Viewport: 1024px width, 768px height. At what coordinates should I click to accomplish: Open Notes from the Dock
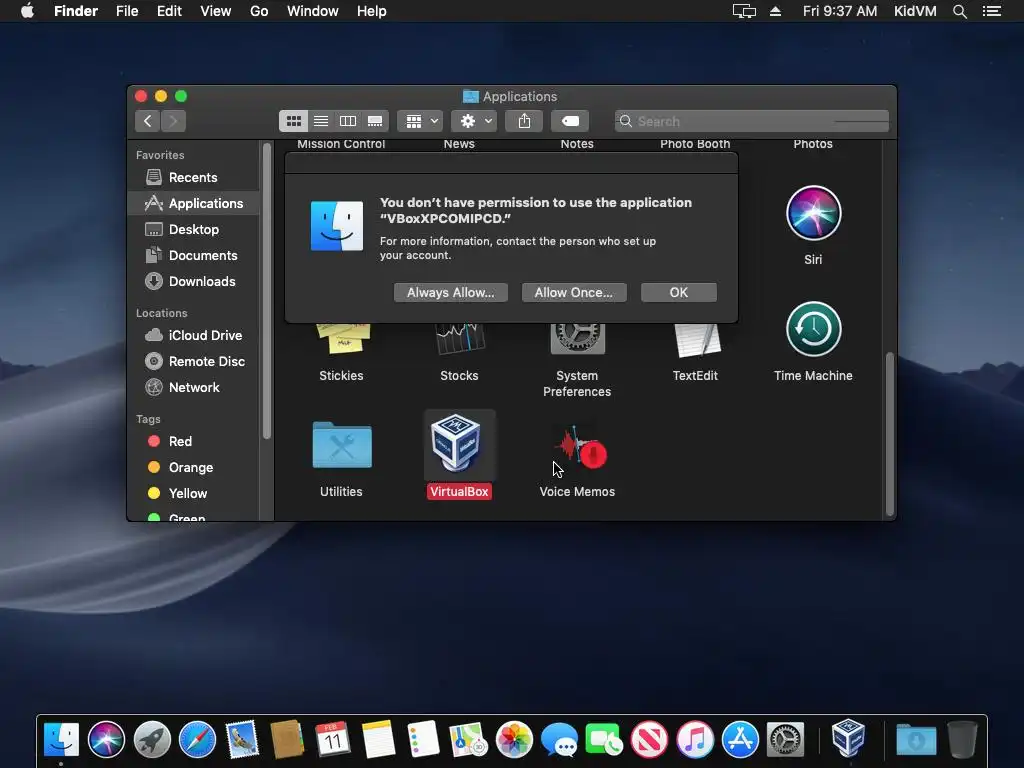[x=378, y=740]
